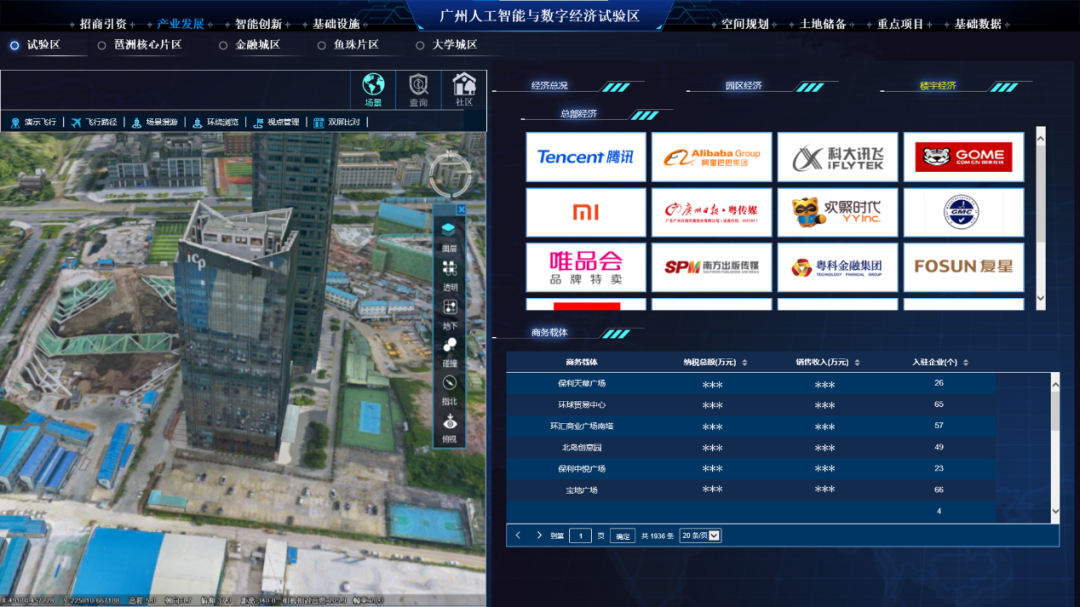Viewport: 1080px width, 607px height.
Task: Open the 社区 house icon
Action: [464, 90]
